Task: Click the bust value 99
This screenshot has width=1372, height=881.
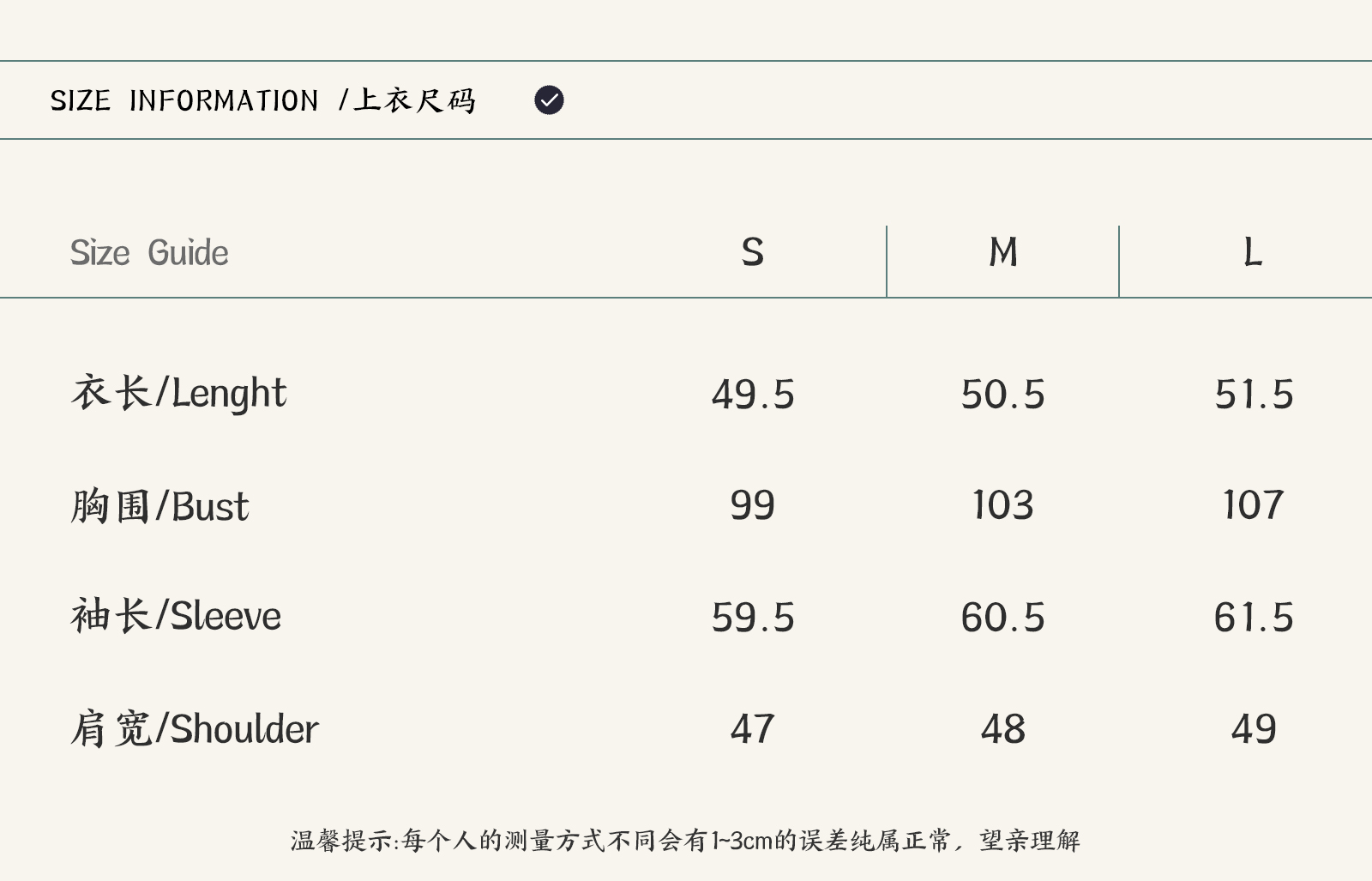Action: pos(752,505)
